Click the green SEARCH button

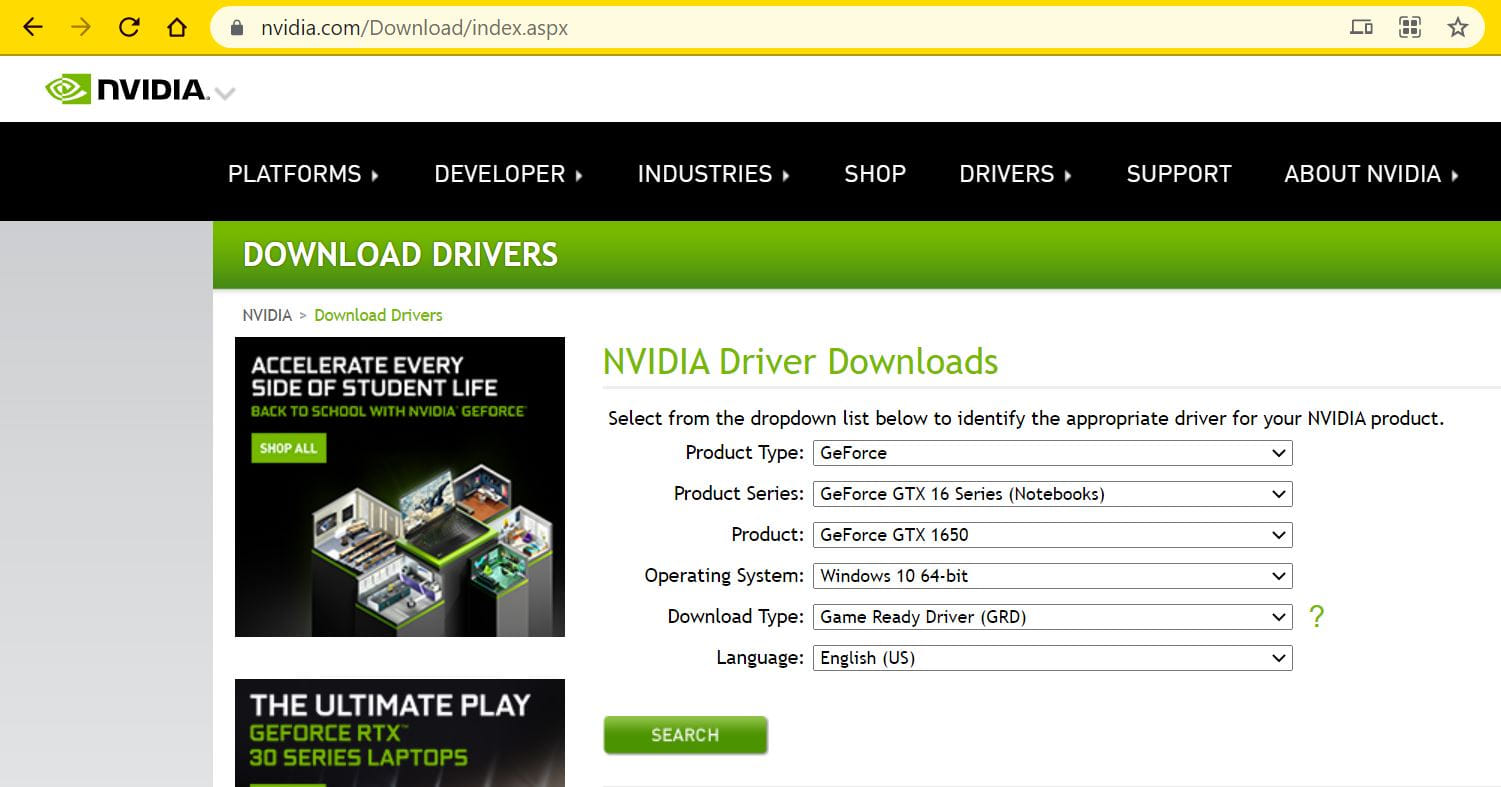point(685,735)
